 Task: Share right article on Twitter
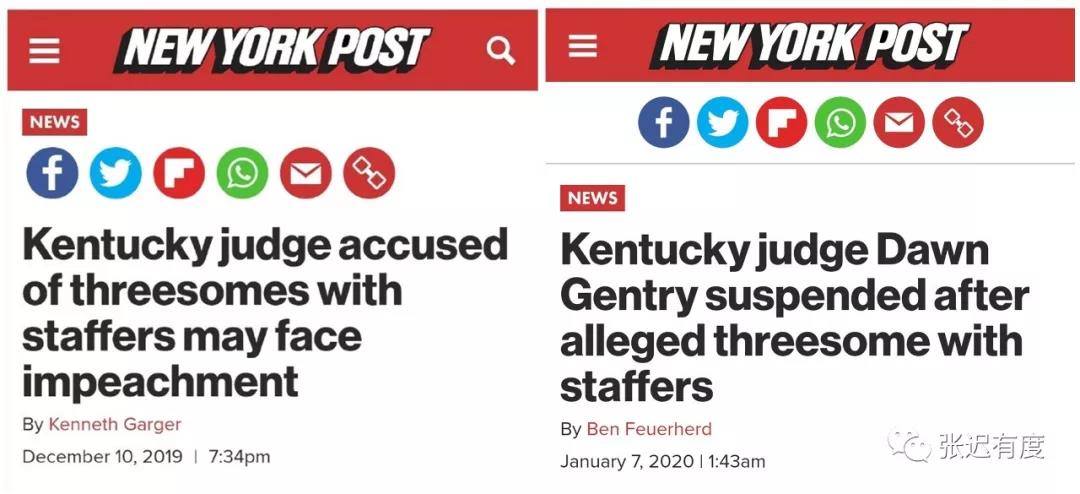[723, 123]
